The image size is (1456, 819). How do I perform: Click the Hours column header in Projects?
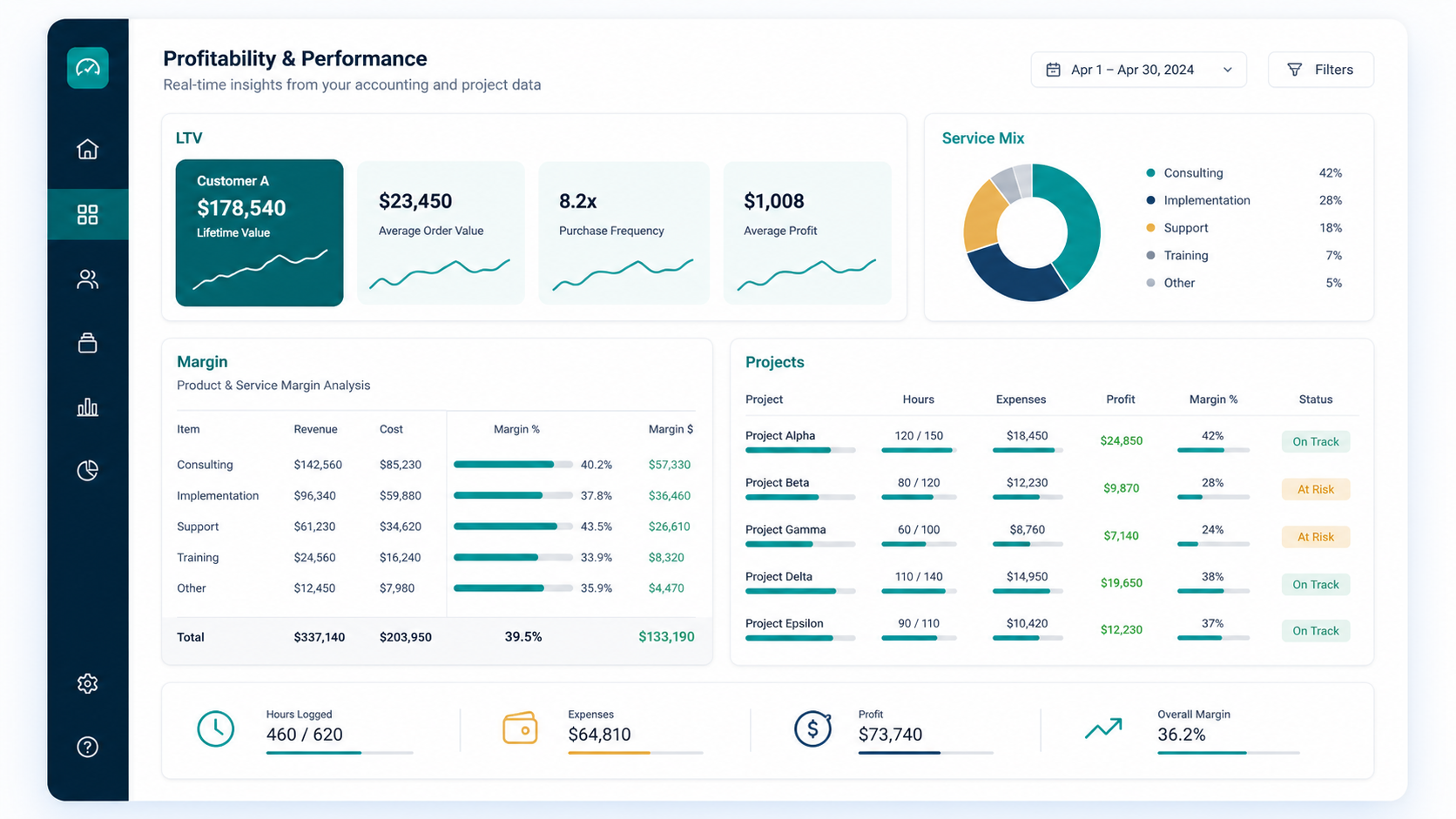coord(918,399)
